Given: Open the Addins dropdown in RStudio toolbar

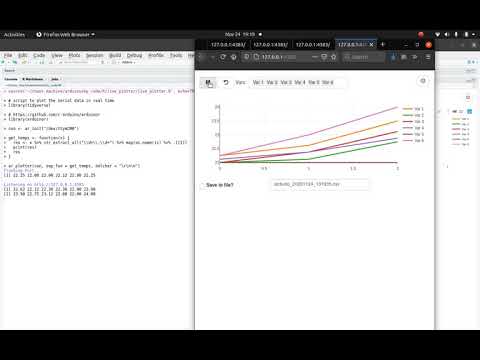Looking at the screenshot, I should coord(128,62).
